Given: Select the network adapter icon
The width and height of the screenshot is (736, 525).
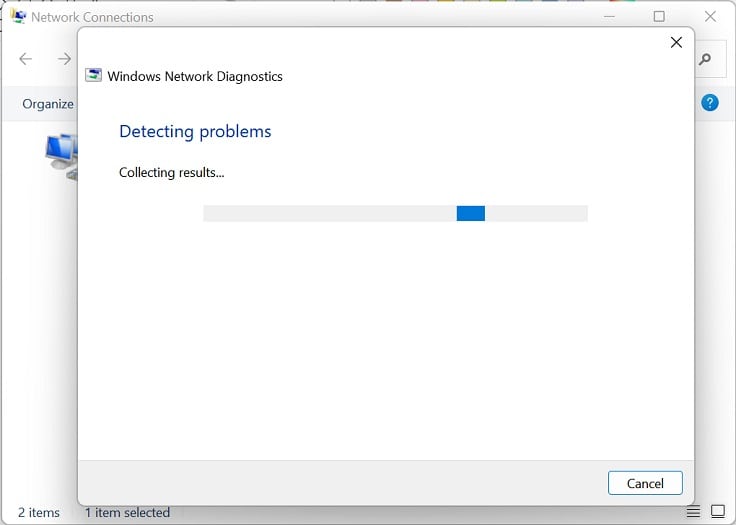Looking at the screenshot, I should click(61, 156).
